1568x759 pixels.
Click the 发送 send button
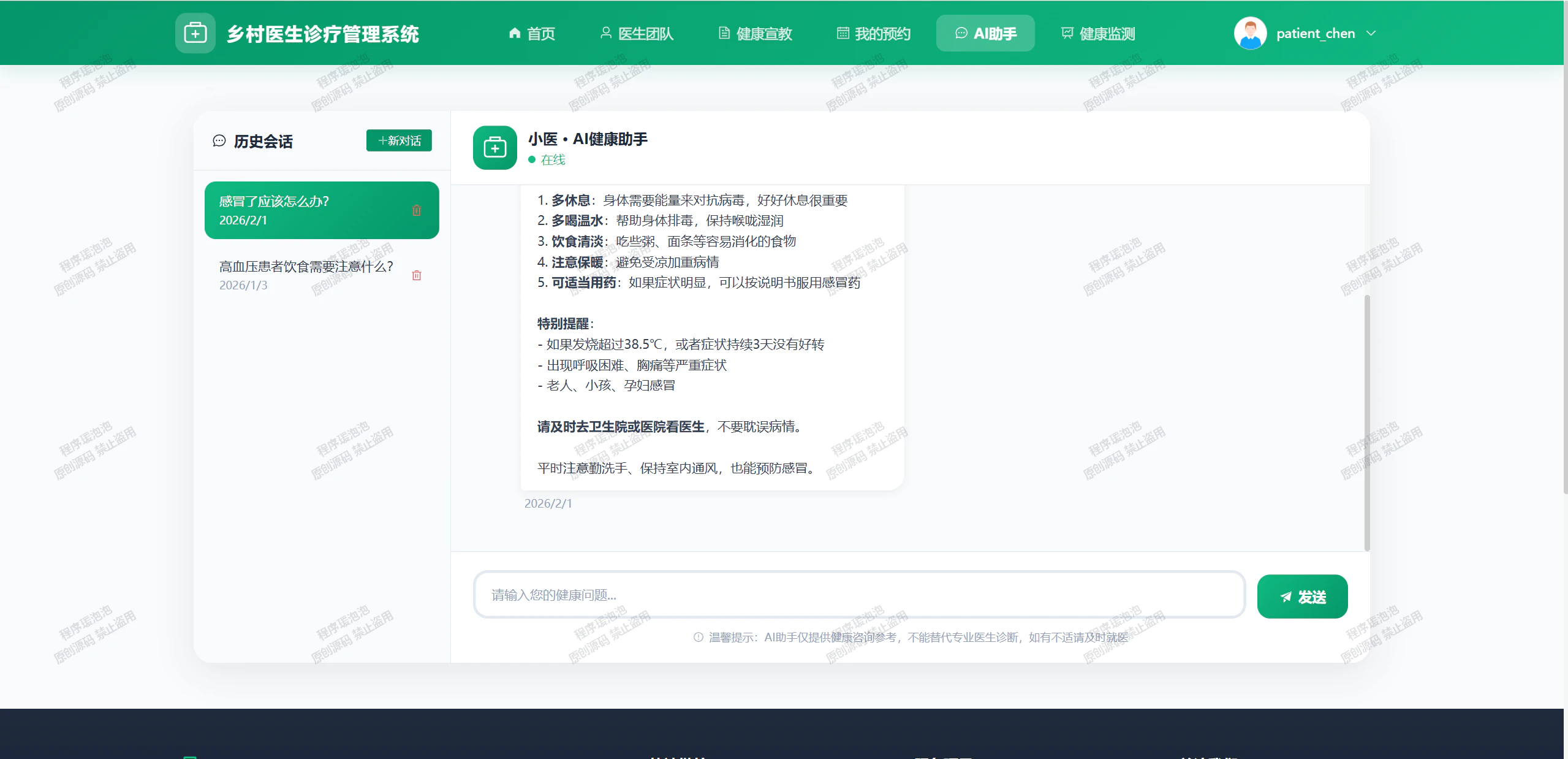coord(1302,597)
